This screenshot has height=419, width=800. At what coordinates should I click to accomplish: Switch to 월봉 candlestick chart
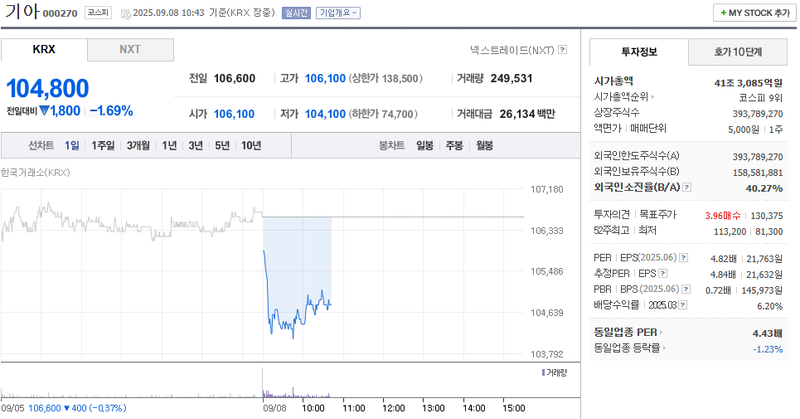point(485,145)
